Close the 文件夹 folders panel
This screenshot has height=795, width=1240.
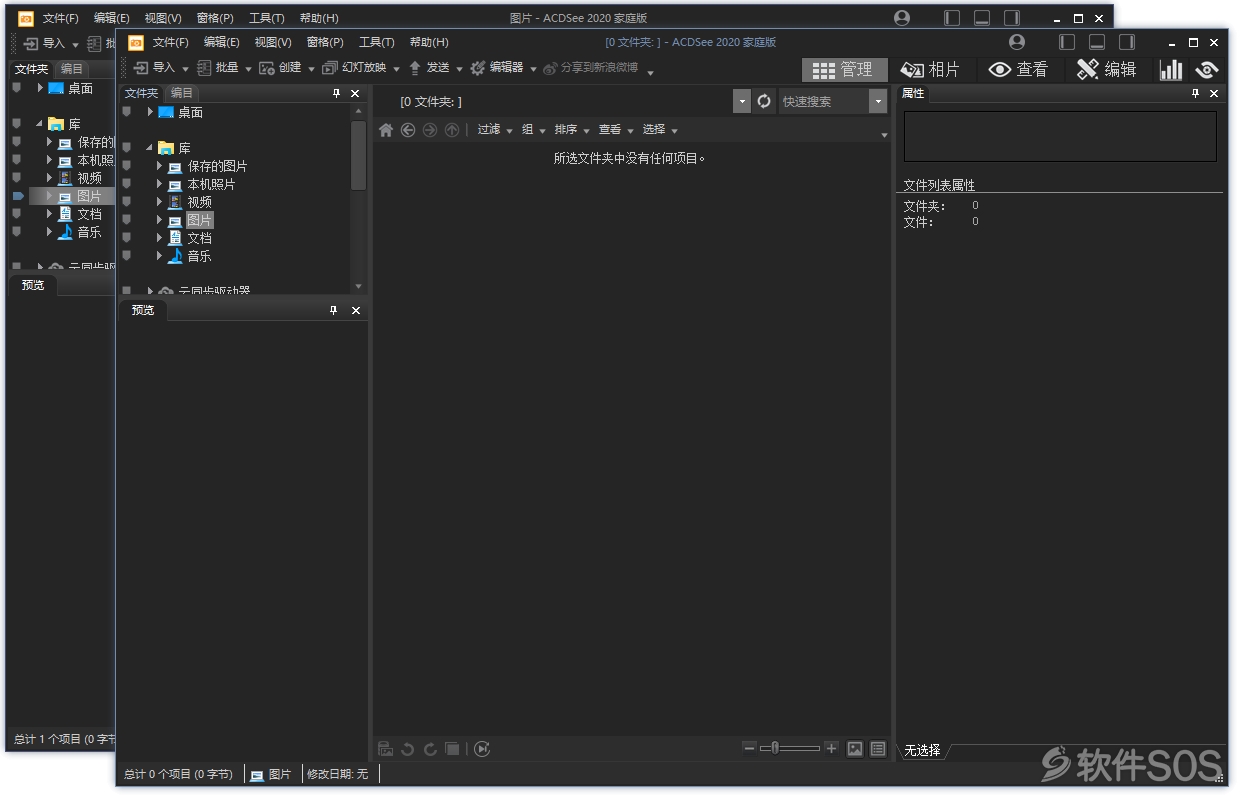355,93
